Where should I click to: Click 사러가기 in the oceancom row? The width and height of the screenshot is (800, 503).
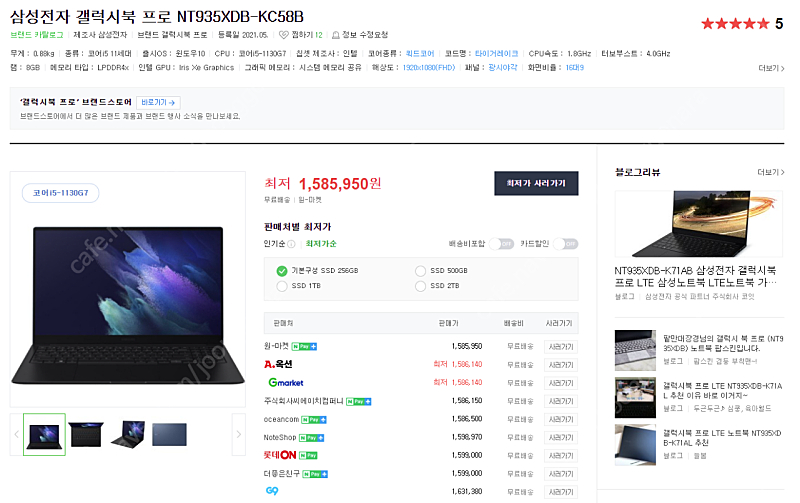[561, 419]
